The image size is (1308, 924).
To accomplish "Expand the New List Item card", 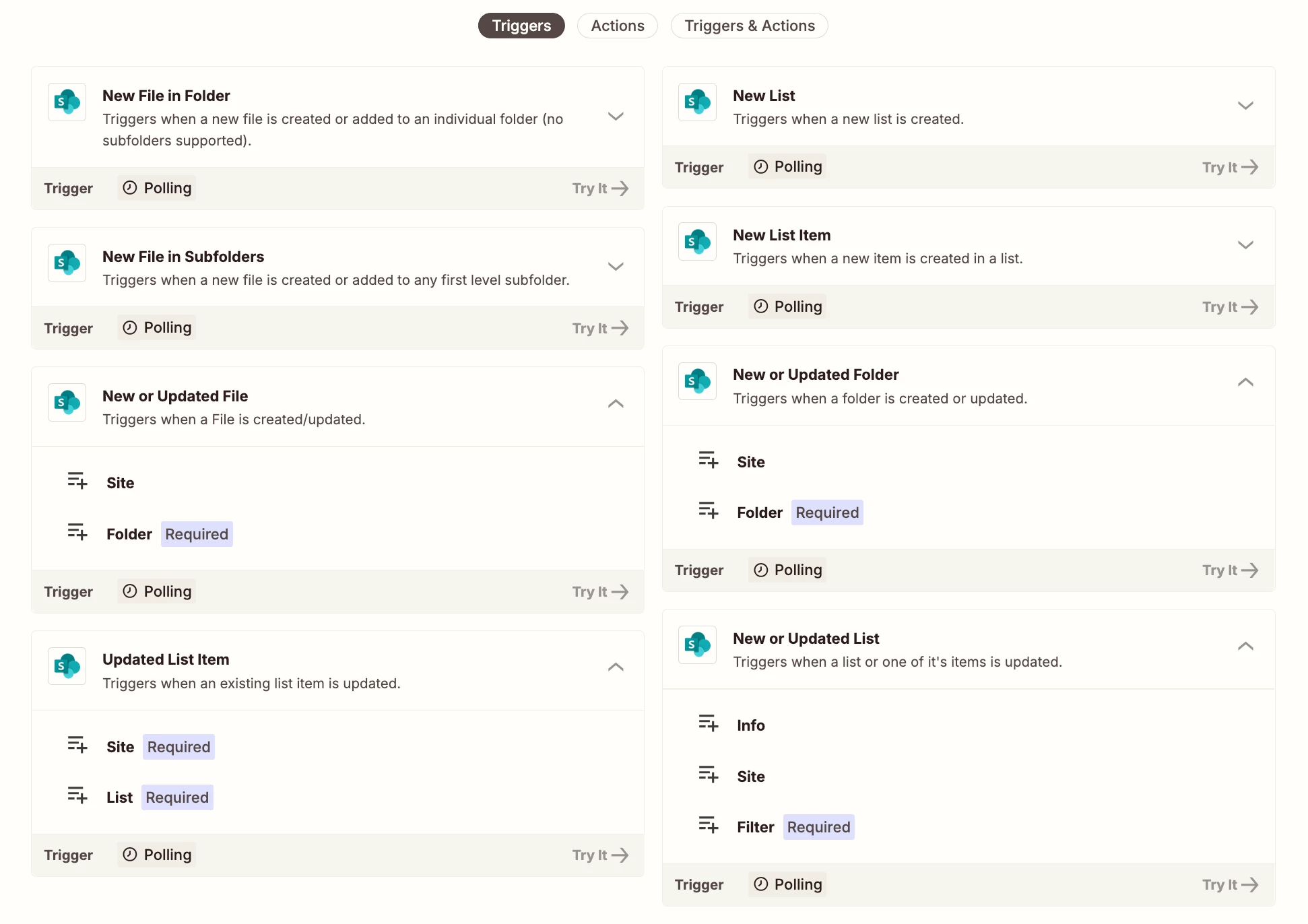I will point(1245,244).
